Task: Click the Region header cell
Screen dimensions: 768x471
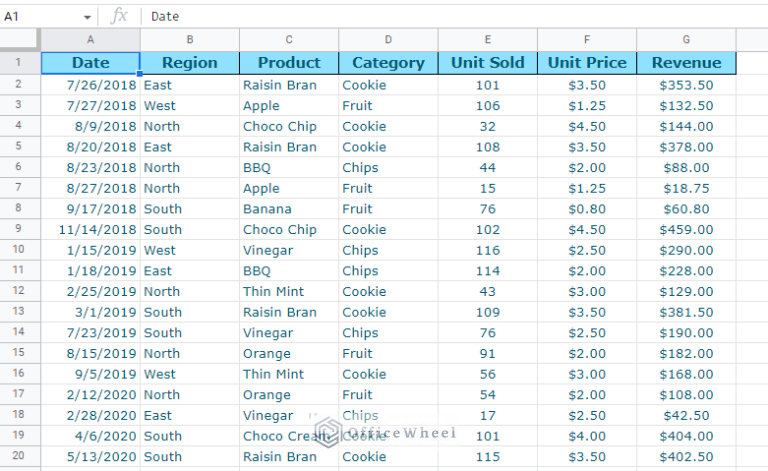Action: [x=189, y=62]
